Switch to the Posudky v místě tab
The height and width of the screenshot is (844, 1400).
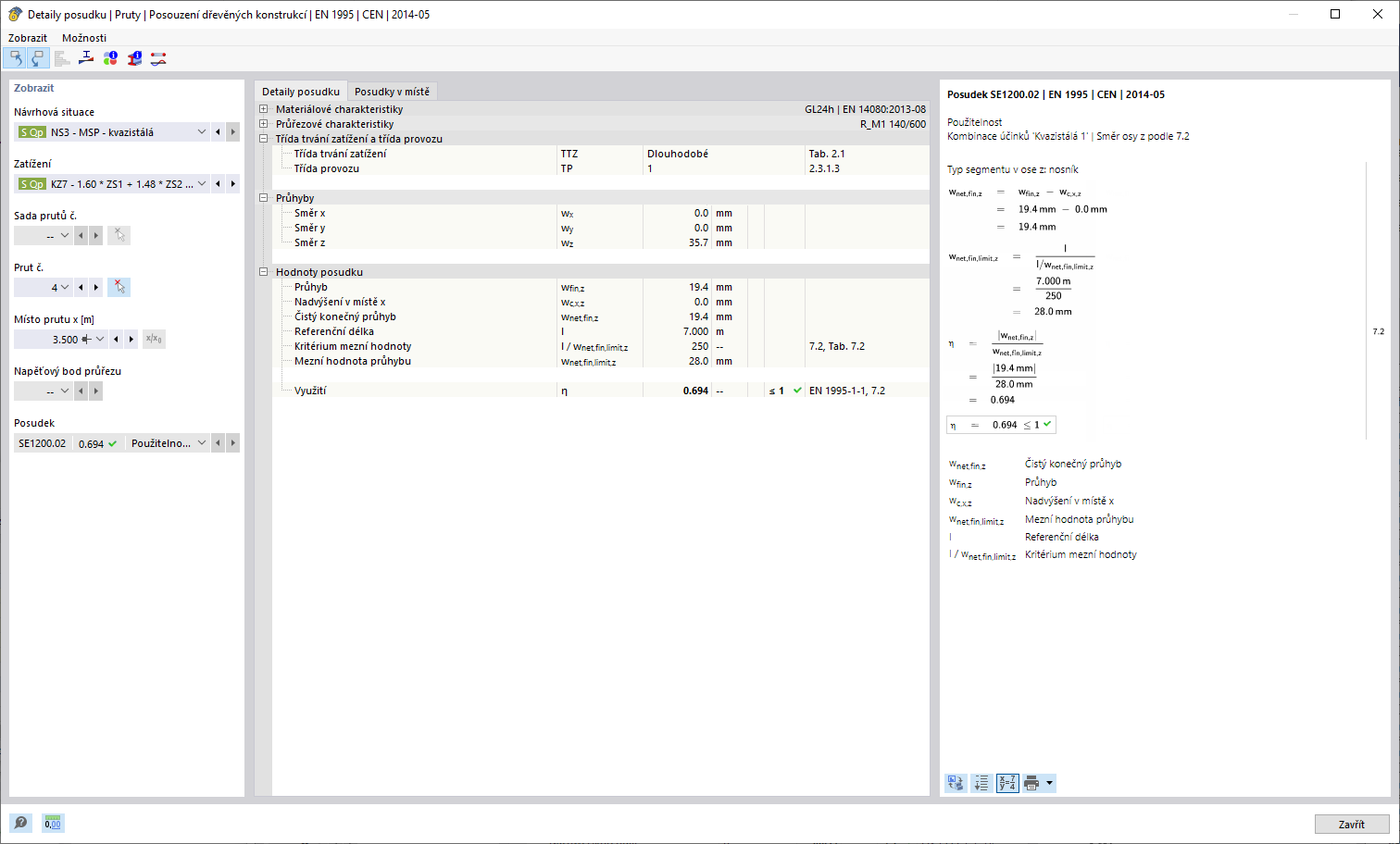coord(393,92)
